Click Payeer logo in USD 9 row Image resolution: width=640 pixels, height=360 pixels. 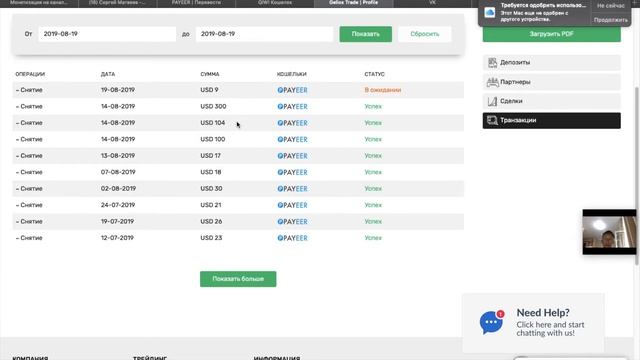[292, 90]
